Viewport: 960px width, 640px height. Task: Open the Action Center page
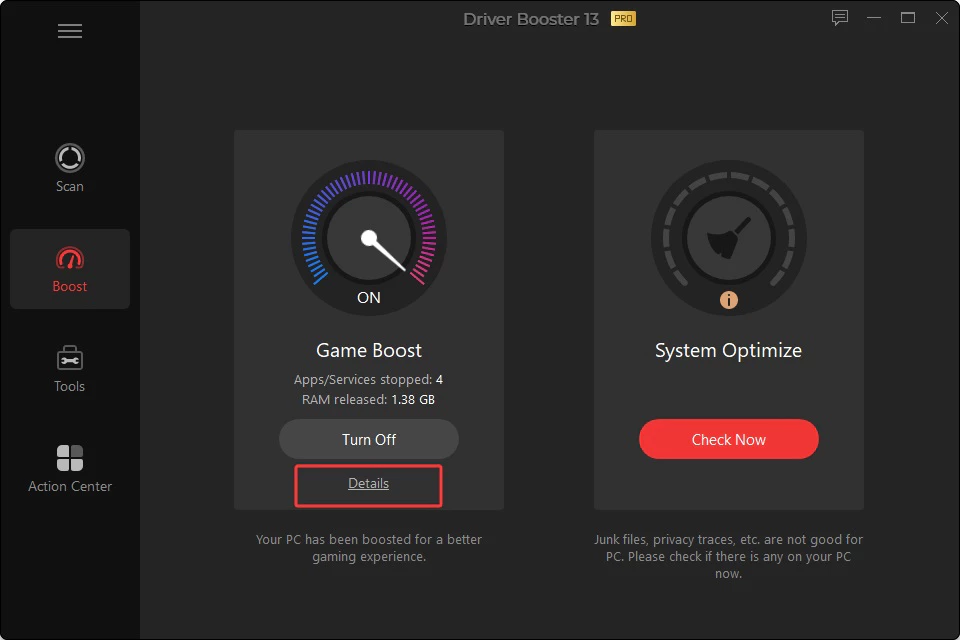(70, 468)
